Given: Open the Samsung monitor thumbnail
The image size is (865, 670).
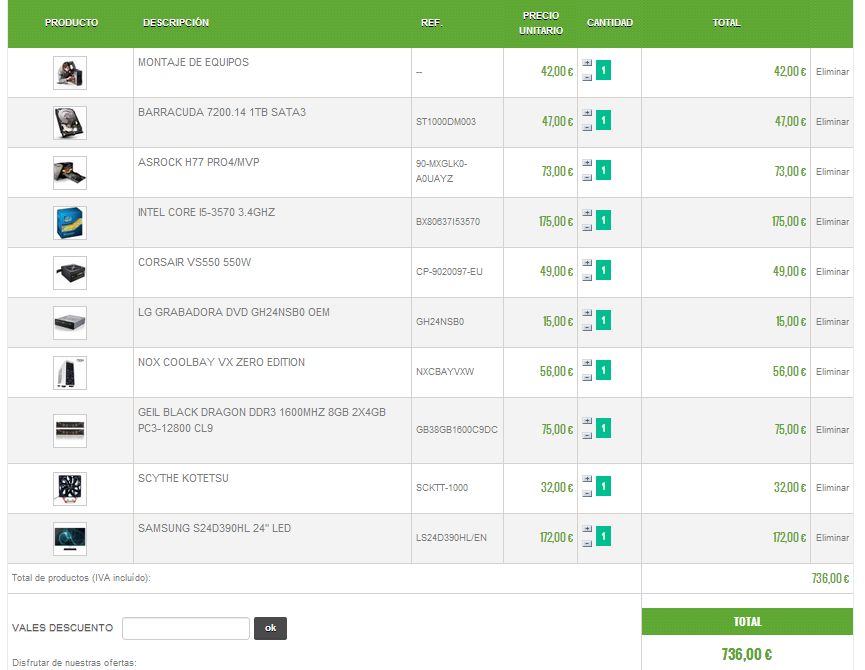Looking at the screenshot, I should (70, 539).
